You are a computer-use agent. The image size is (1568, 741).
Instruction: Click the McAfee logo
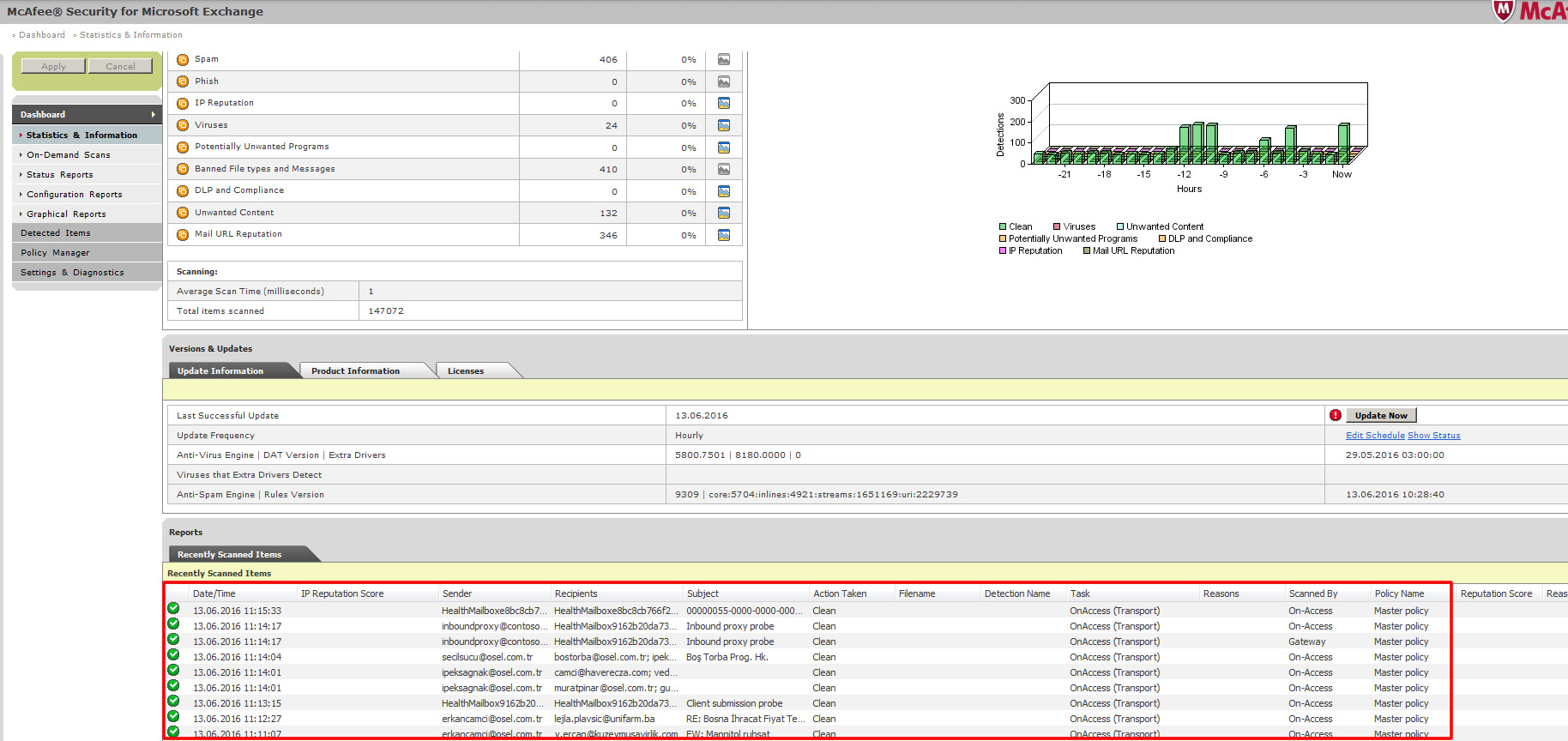coord(1530,11)
